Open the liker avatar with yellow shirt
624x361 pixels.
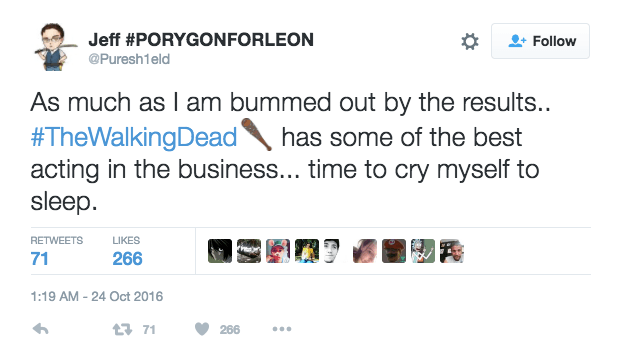[x=307, y=251]
